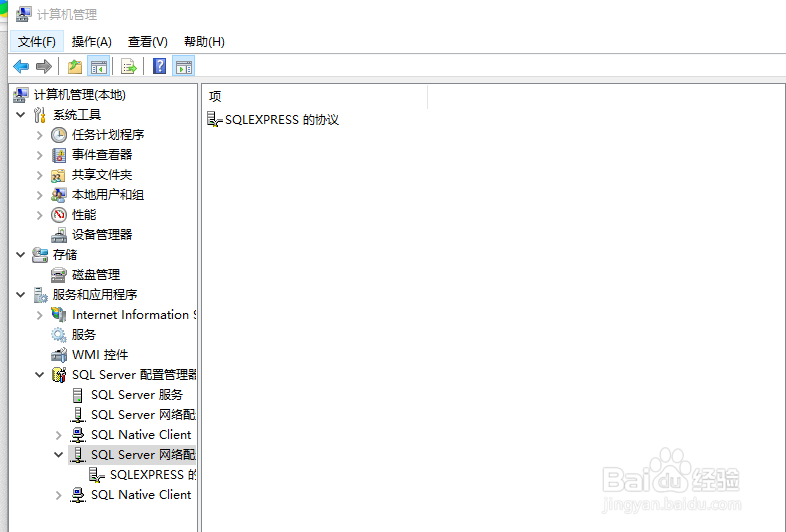Expand the 事件查看器 node

click(x=40, y=155)
